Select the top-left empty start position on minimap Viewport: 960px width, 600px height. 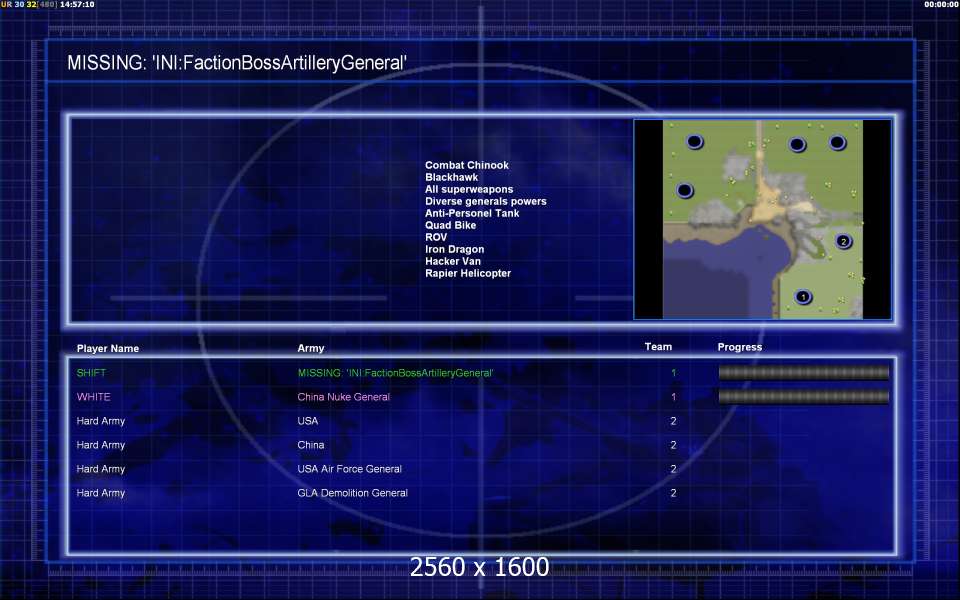[694, 142]
